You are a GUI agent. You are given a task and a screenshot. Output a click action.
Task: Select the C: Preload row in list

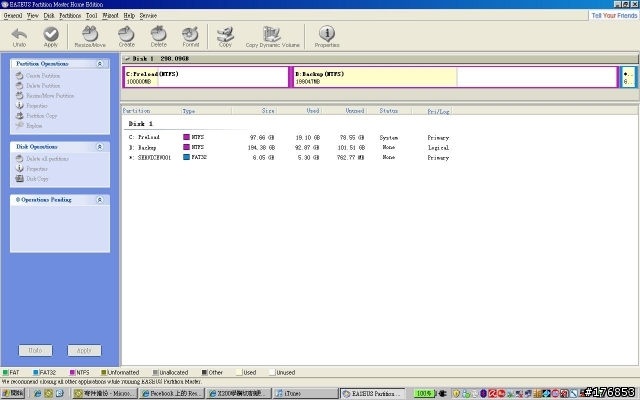(x=289, y=138)
